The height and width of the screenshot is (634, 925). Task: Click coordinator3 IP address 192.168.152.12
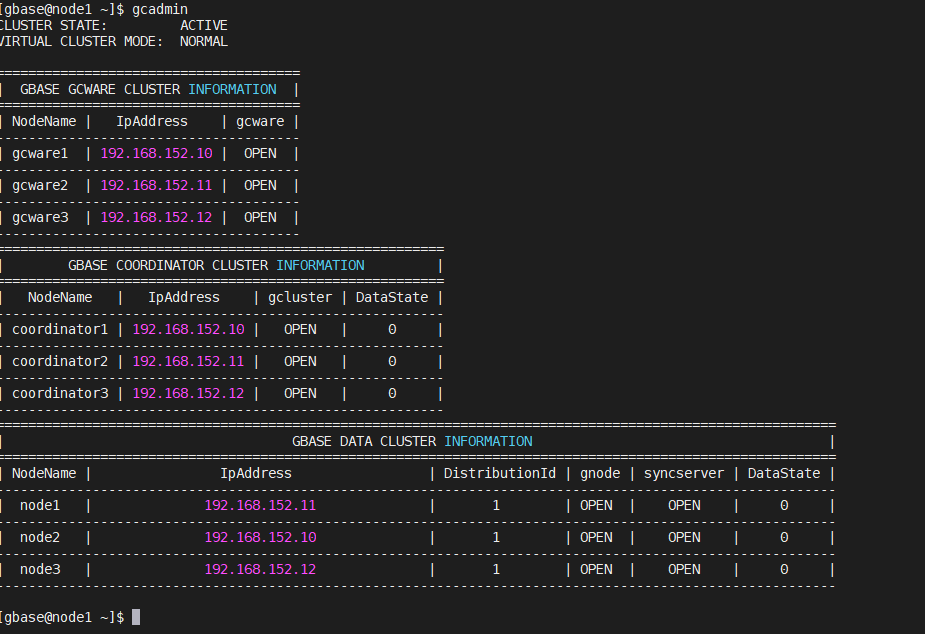(188, 393)
